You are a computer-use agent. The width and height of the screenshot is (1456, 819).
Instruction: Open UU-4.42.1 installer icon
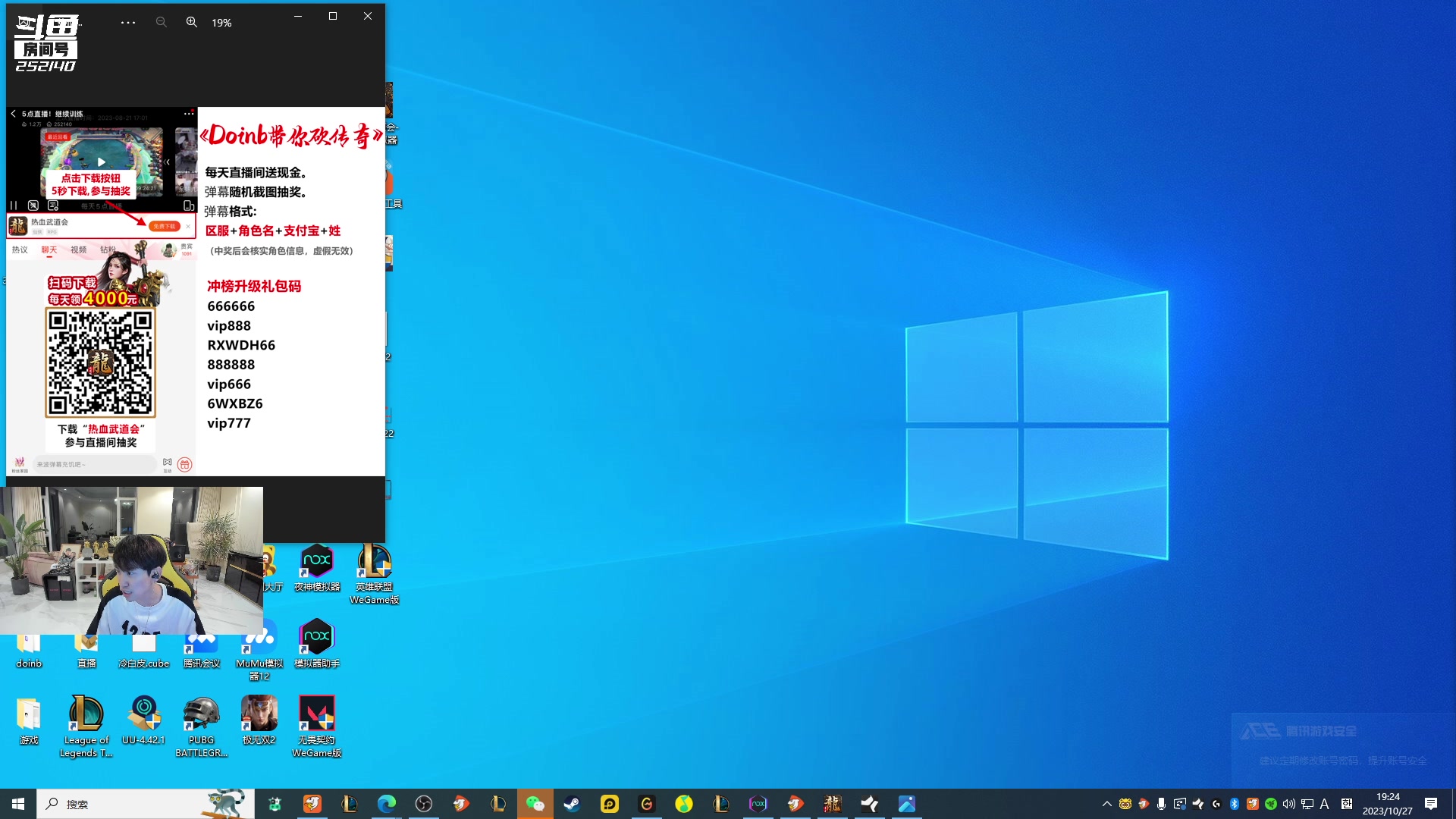pyautogui.click(x=144, y=720)
